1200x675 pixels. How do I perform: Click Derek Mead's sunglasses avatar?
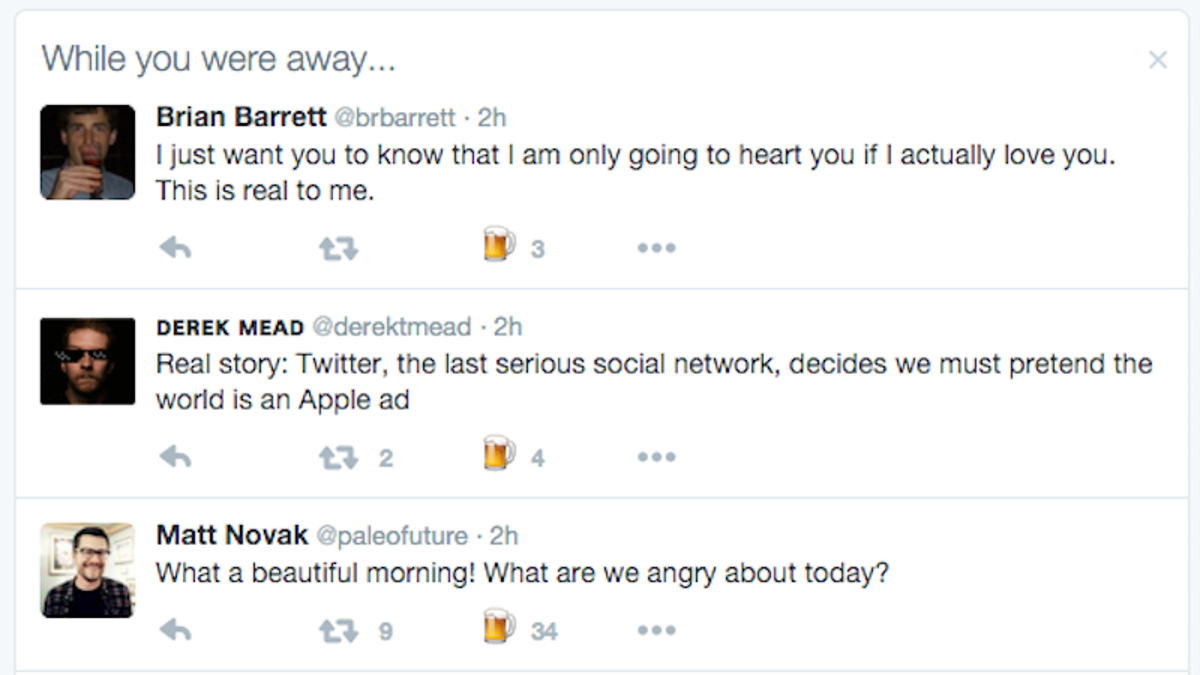pyautogui.click(x=88, y=361)
